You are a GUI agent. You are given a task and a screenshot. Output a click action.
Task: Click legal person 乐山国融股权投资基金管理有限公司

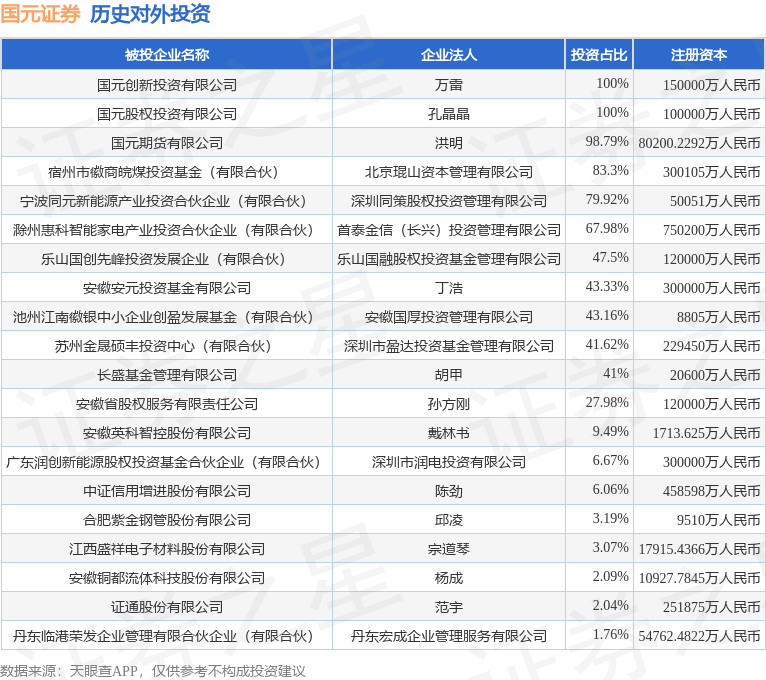point(448,259)
